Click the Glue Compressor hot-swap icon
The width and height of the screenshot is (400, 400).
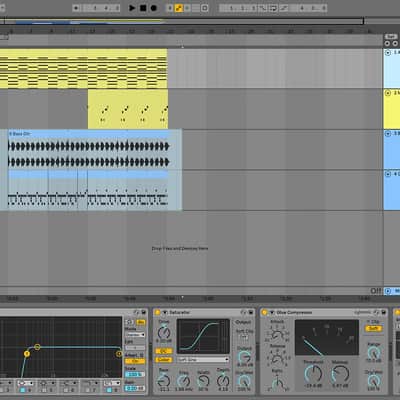tap(377, 312)
